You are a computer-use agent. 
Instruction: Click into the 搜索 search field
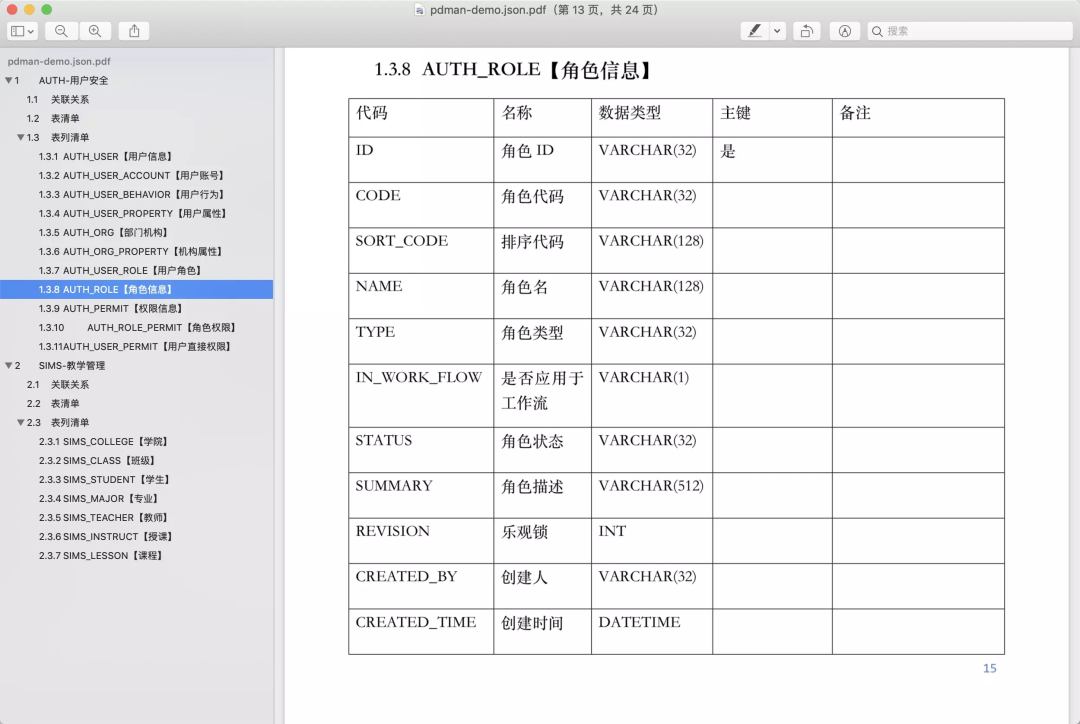click(975, 31)
